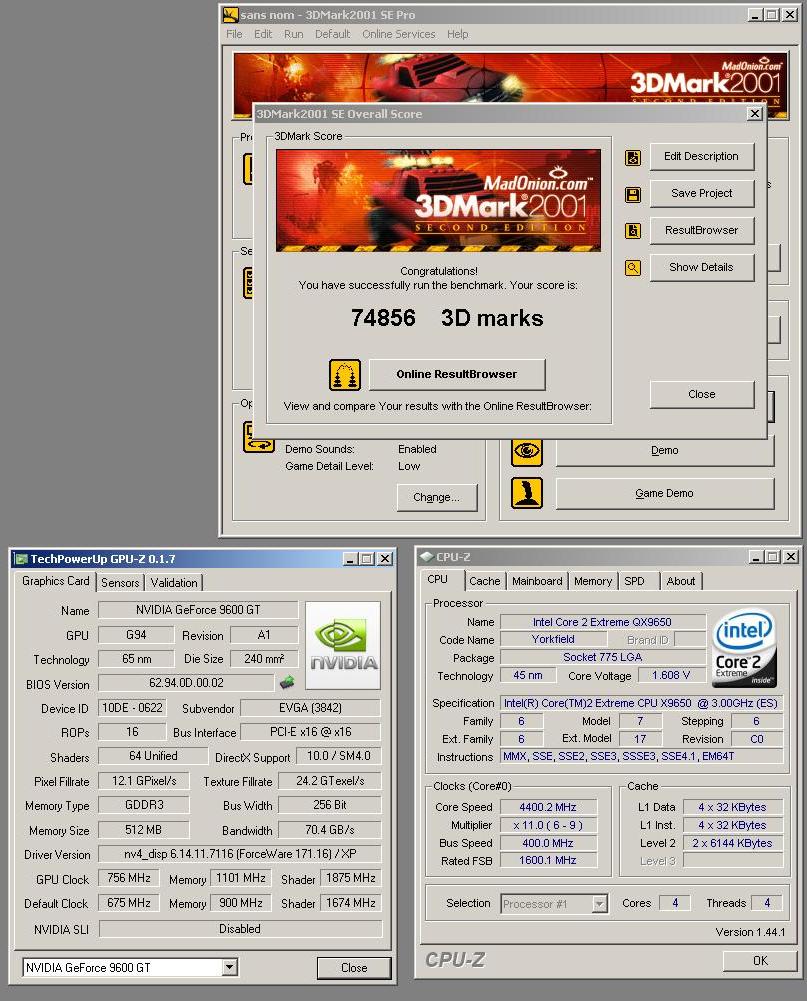Open the Run menu in 3DMark2001

coord(294,34)
